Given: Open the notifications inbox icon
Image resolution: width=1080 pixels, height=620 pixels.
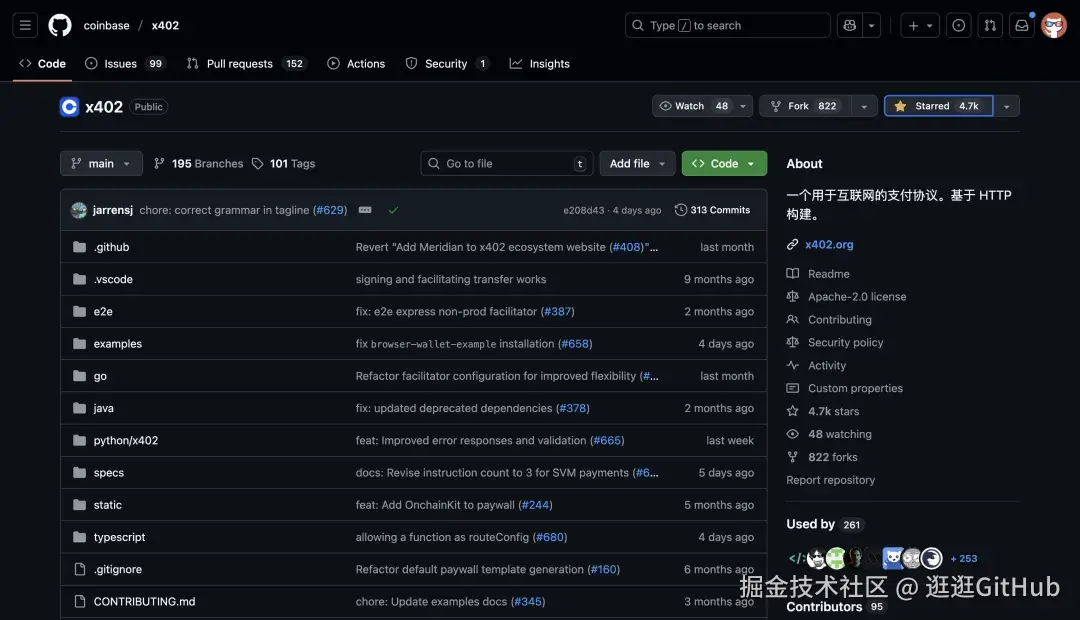Looking at the screenshot, I should (1022, 25).
